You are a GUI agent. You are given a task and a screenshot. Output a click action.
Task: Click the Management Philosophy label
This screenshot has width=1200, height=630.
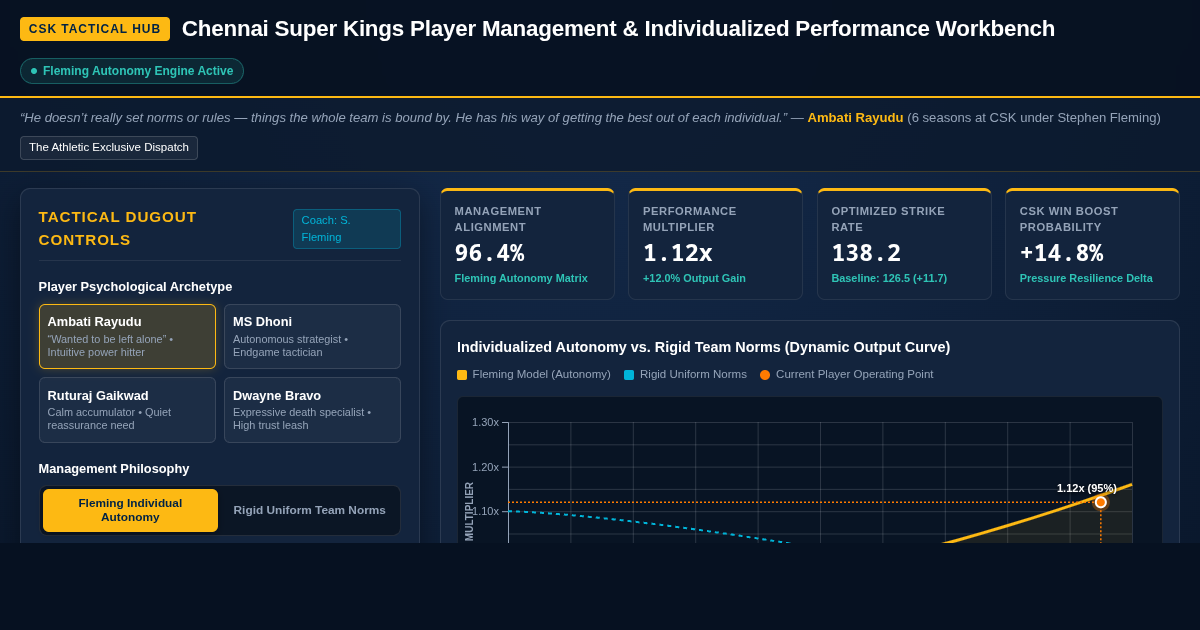point(114,469)
